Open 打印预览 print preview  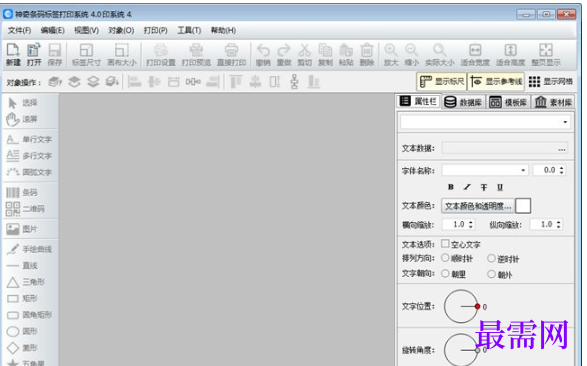point(196,55)
